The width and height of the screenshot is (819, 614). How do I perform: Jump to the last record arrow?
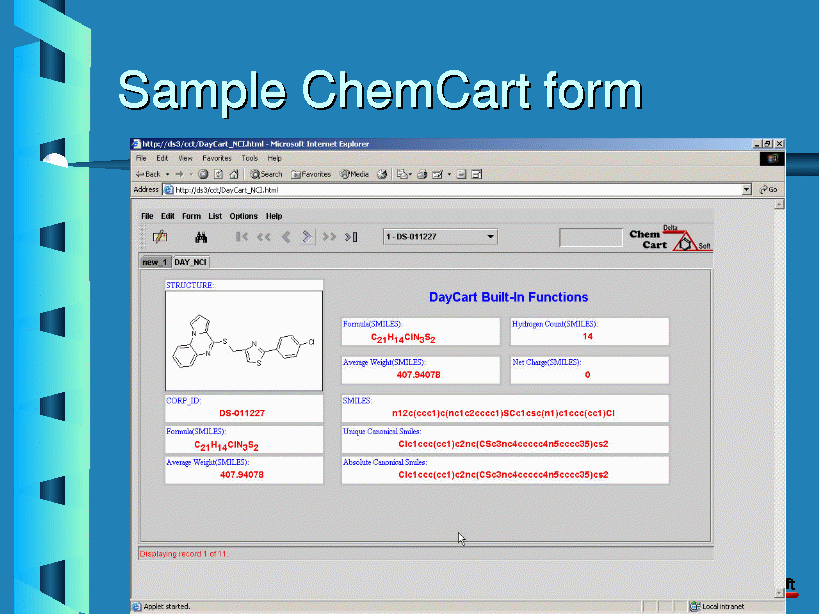pos(352,237)
